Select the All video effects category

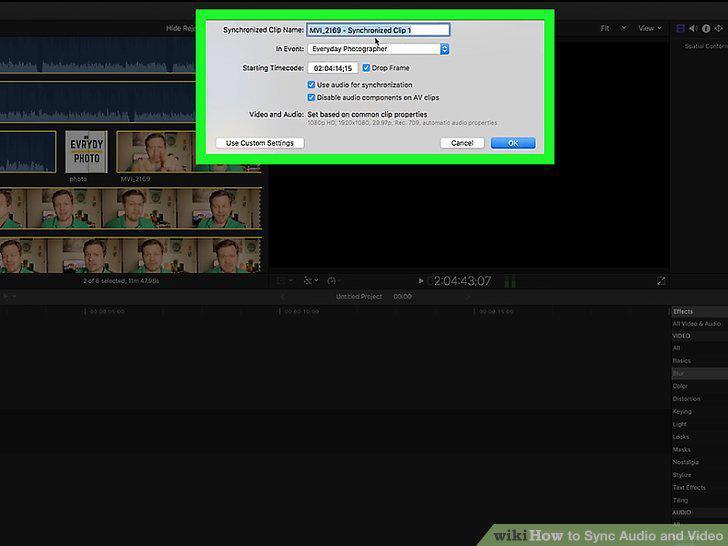[x=676, y=348]
